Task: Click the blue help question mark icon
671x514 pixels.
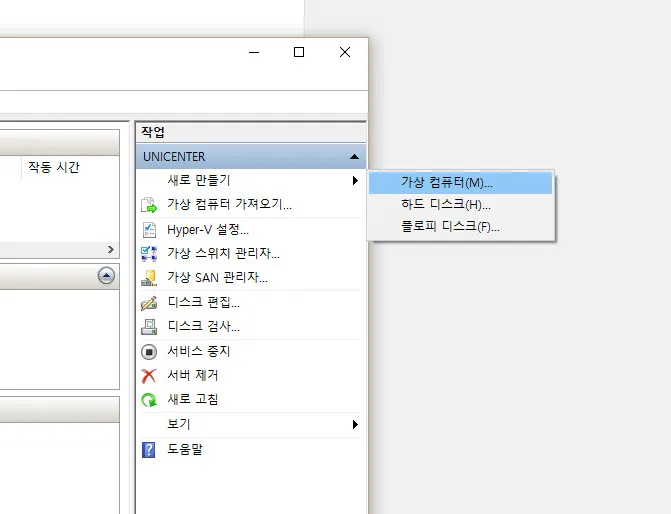Action: [x=148, y=450]
